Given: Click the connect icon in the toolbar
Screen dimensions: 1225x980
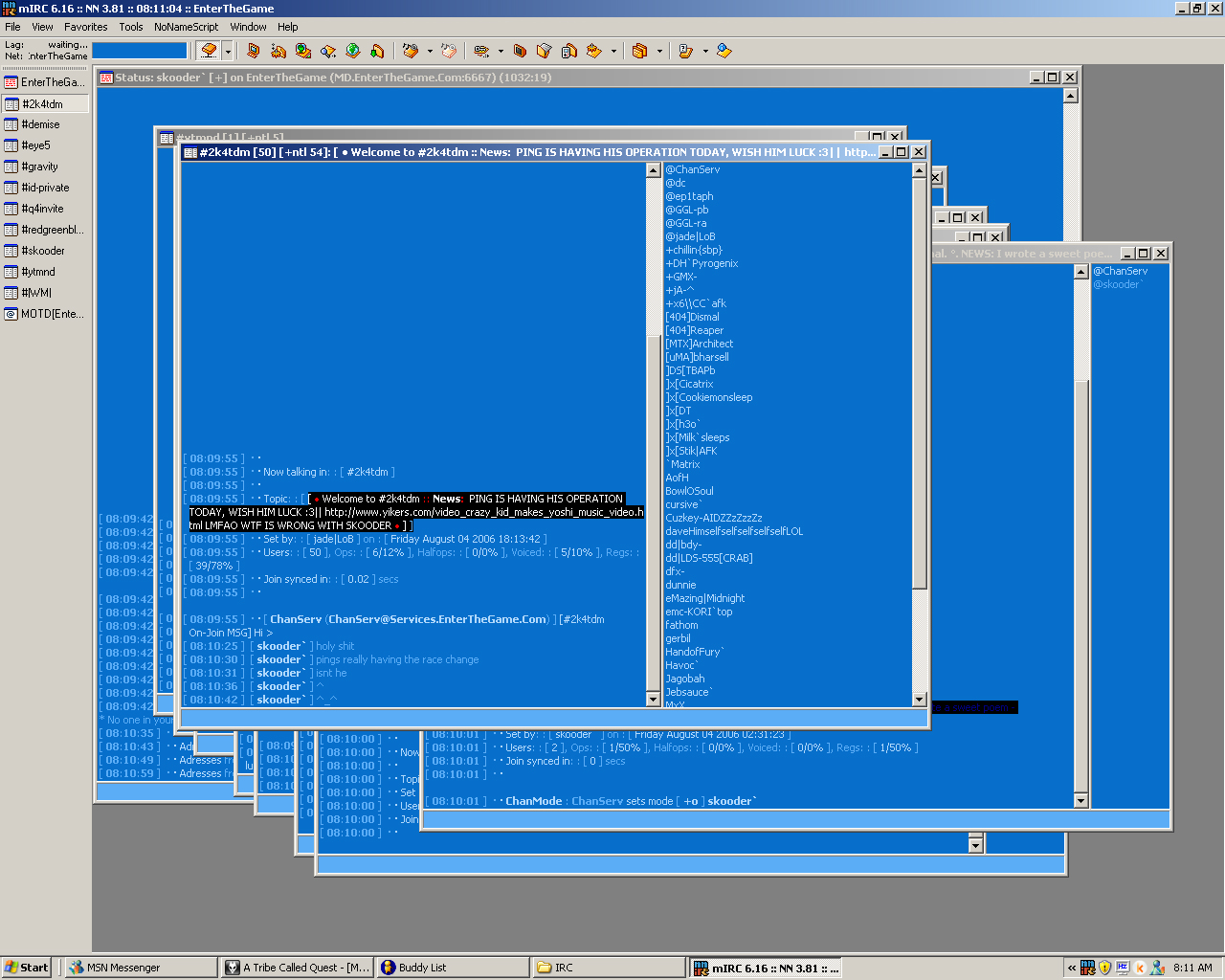Looking at the screenshot, I should pyautogui.click(x=209, y=51).
